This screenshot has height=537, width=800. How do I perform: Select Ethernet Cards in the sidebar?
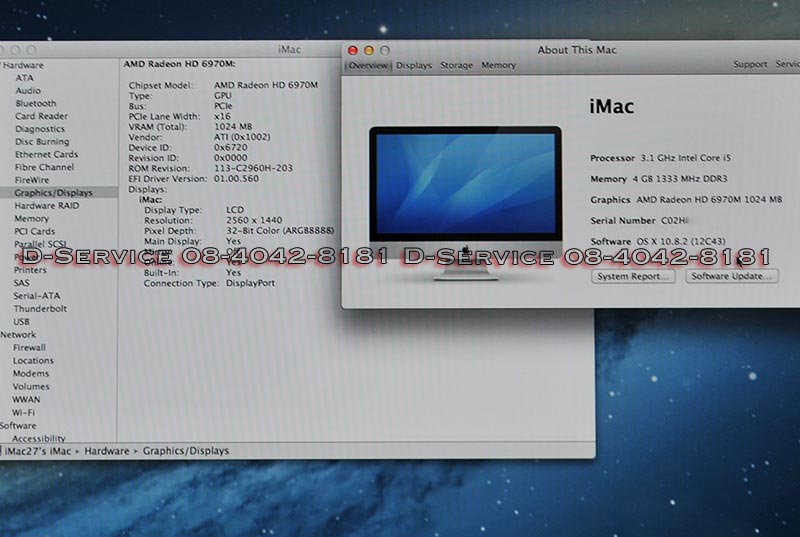pos(46,155)
